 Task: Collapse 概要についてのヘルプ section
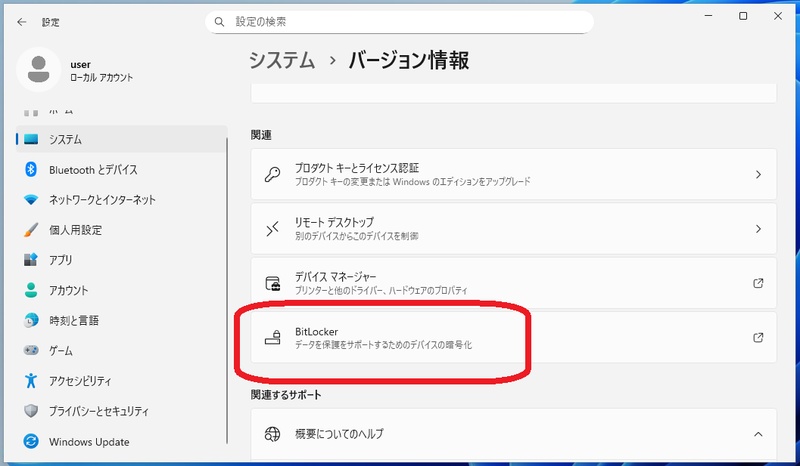[758, 434]
